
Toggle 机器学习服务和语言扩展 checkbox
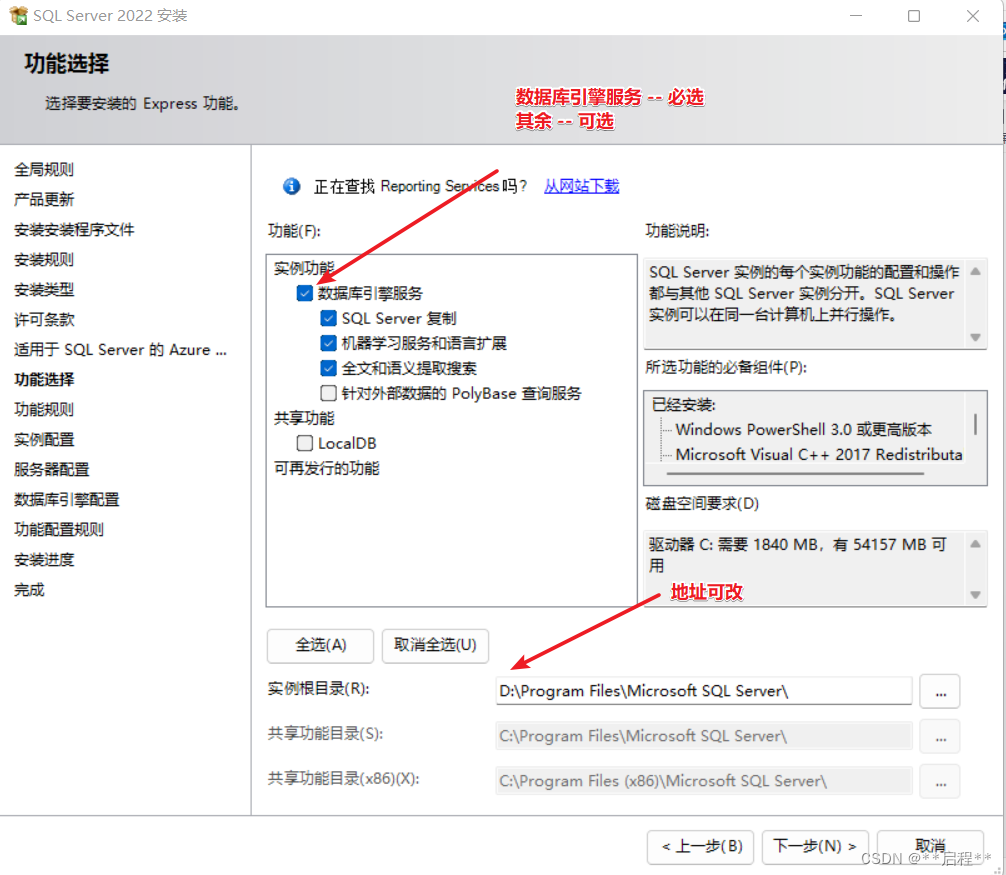point(328,343)
